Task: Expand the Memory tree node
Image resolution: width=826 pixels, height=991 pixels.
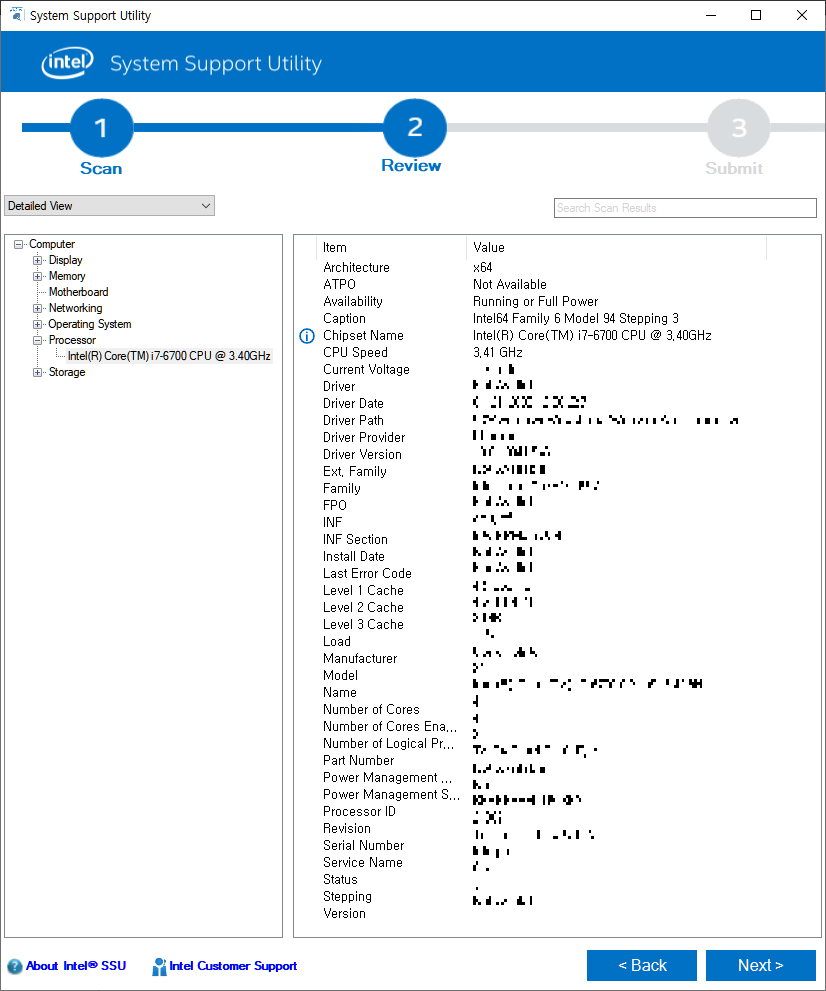Action: (x=37, y=276)
